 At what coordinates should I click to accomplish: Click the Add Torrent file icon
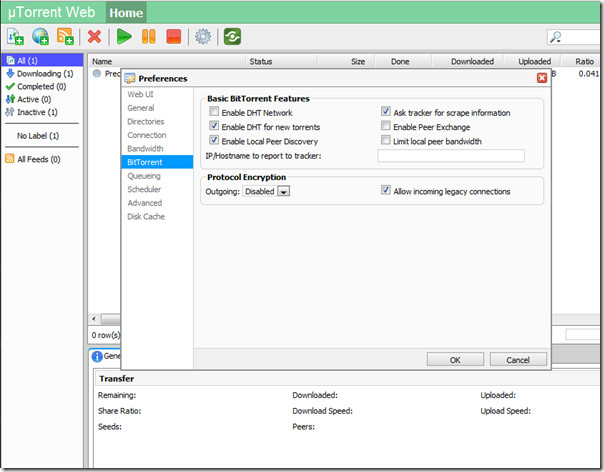coord(15,37)
